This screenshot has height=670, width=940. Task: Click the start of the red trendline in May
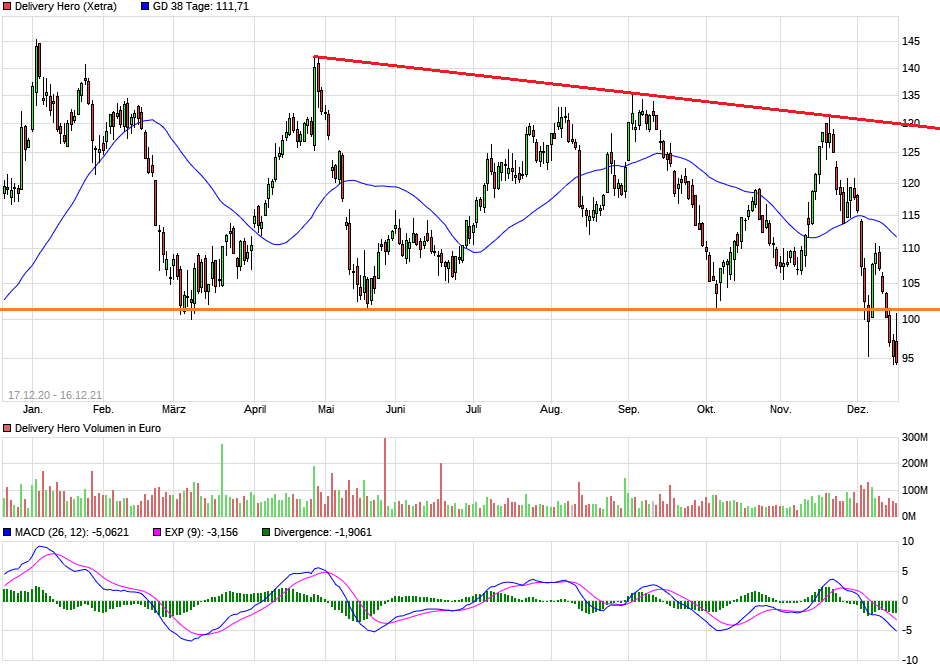pyautogui.click(x=316, y=57)
